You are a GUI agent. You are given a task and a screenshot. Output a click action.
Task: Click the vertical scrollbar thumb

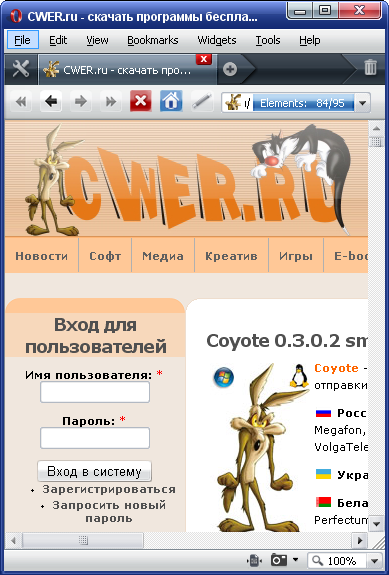(376, 142)
